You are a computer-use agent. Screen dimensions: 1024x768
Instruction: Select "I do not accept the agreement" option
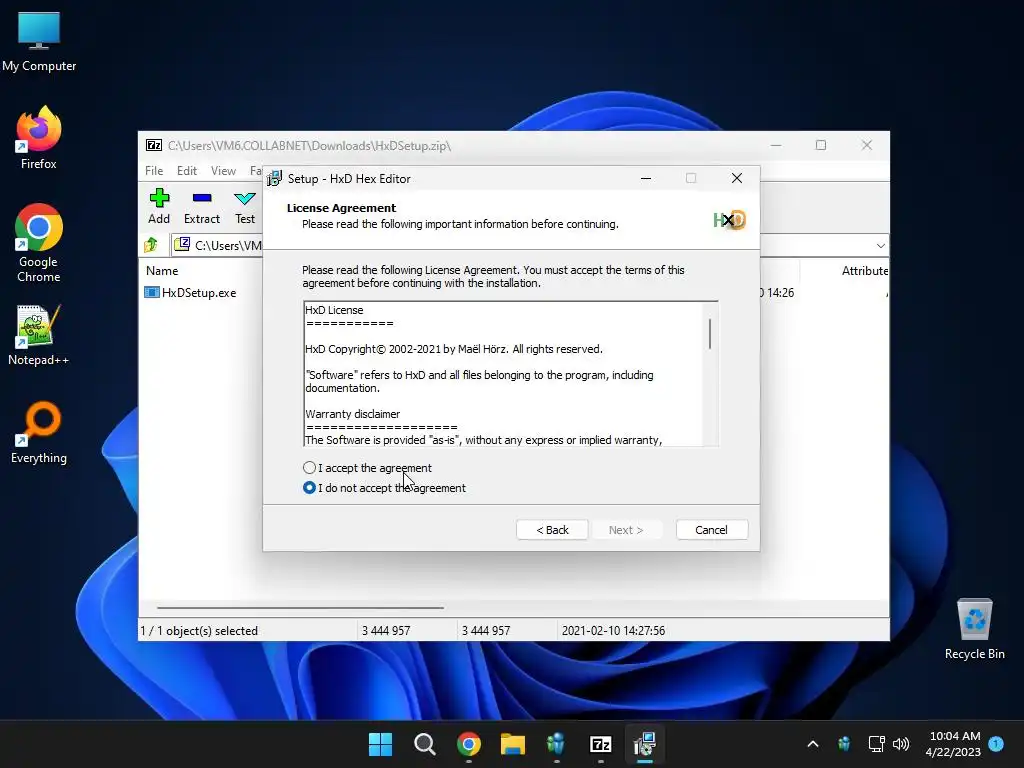pos(310,488)
